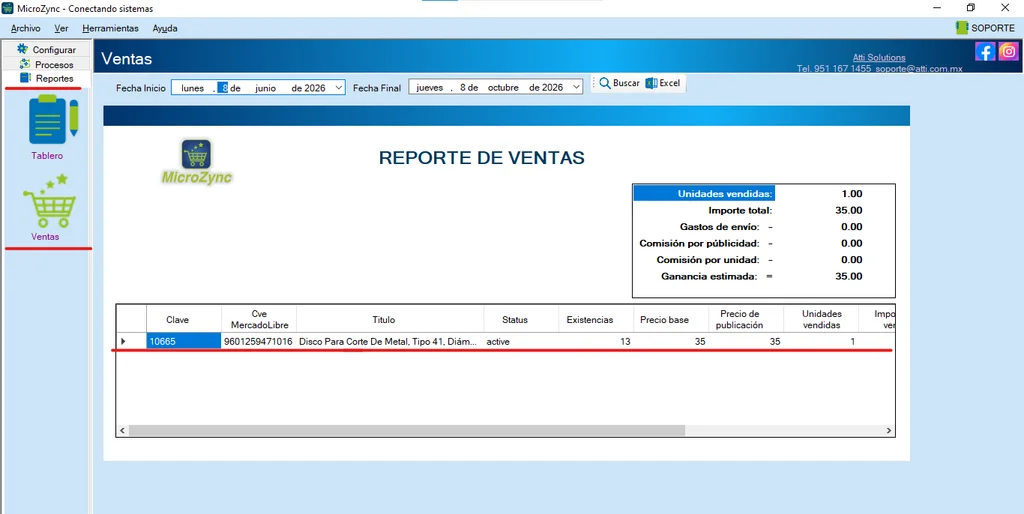Select the cell with clave 10665
This screenshot has height=514, width=1024.
pyautogui.click(x=184, y=342)
